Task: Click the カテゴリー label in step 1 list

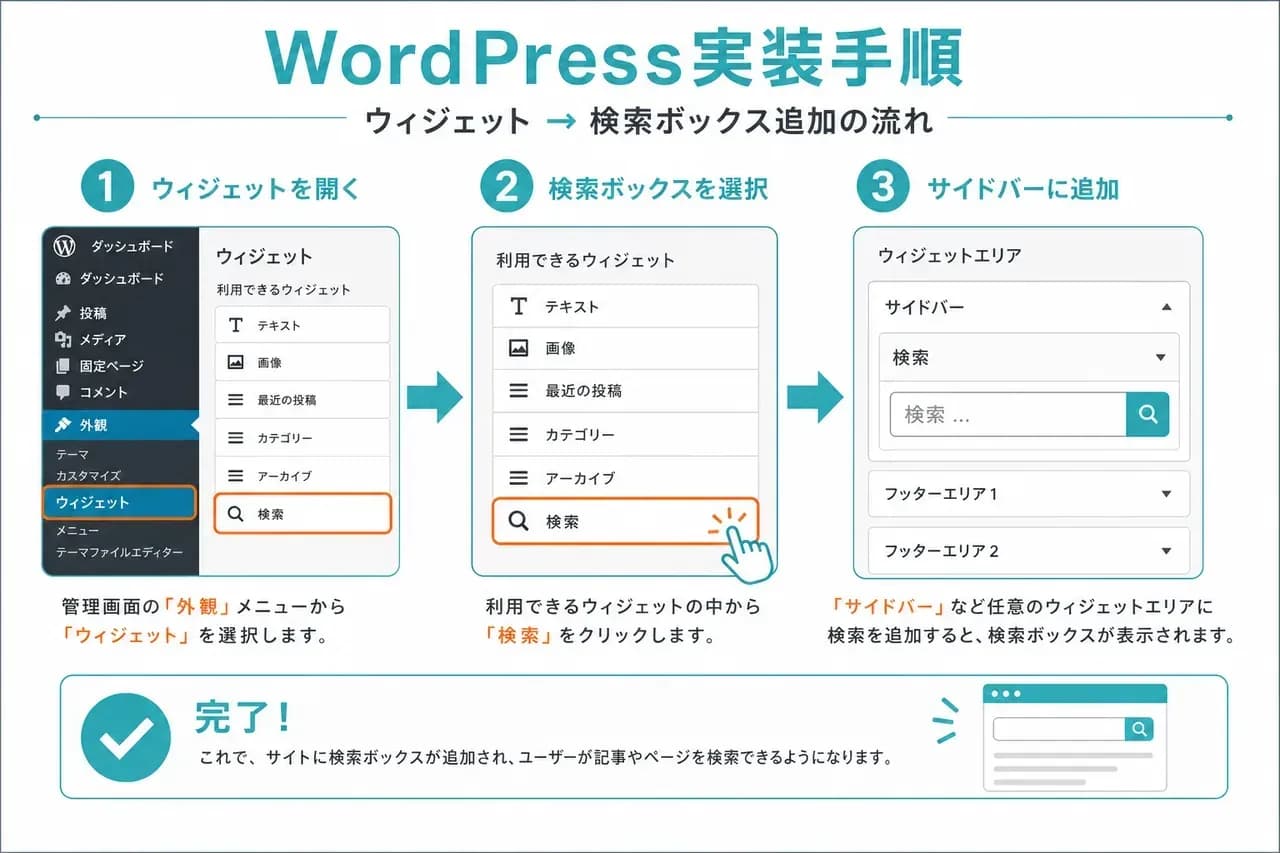Action: 284,438
